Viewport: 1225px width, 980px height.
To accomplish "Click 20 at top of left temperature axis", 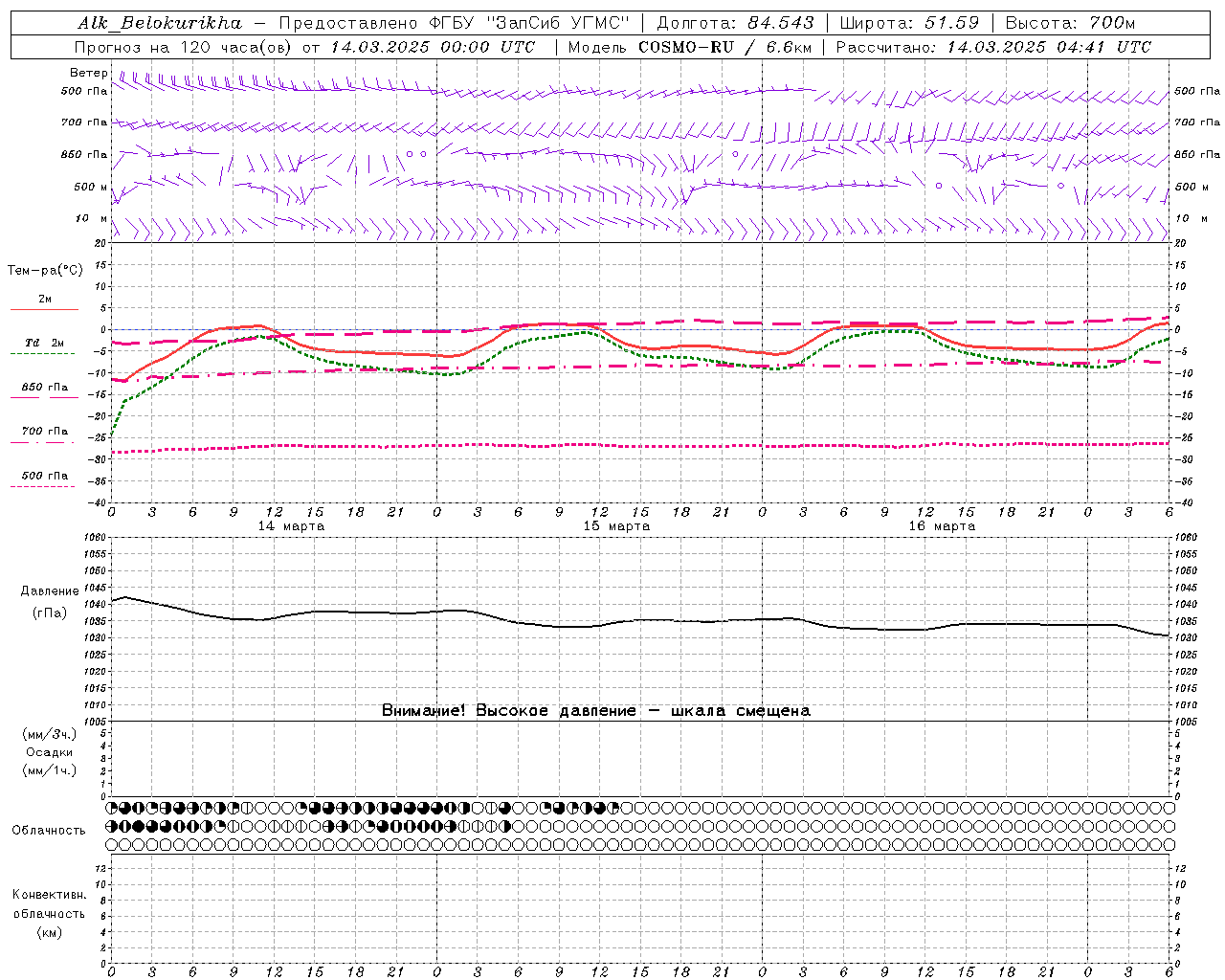I will pos(99,243).
